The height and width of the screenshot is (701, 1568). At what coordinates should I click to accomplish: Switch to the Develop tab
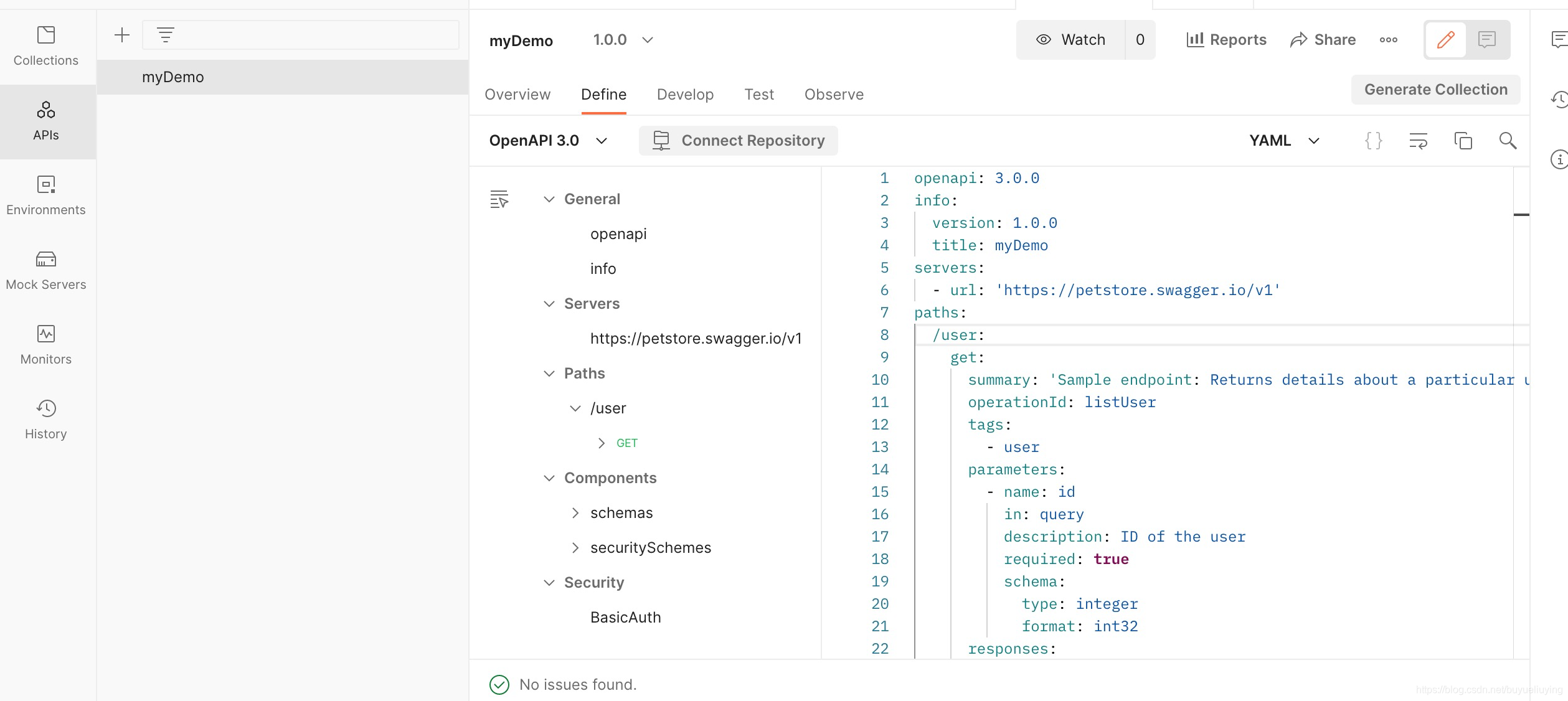pyautogui.click(x=685, y=95)
